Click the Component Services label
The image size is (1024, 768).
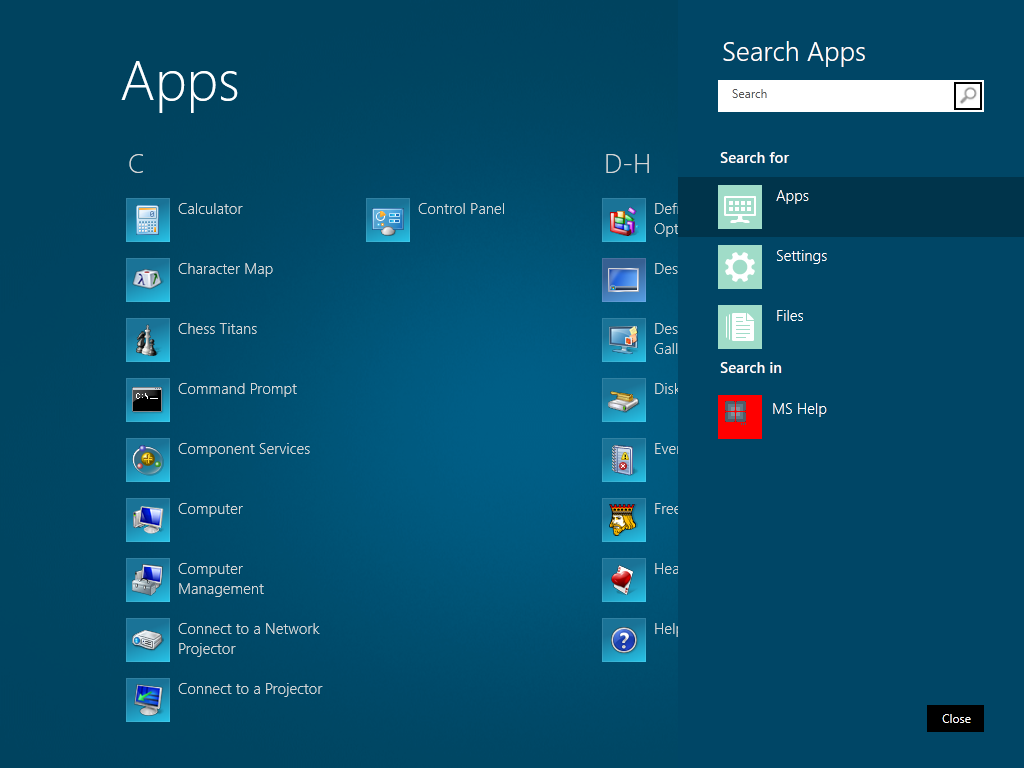[x=244, y=449]
